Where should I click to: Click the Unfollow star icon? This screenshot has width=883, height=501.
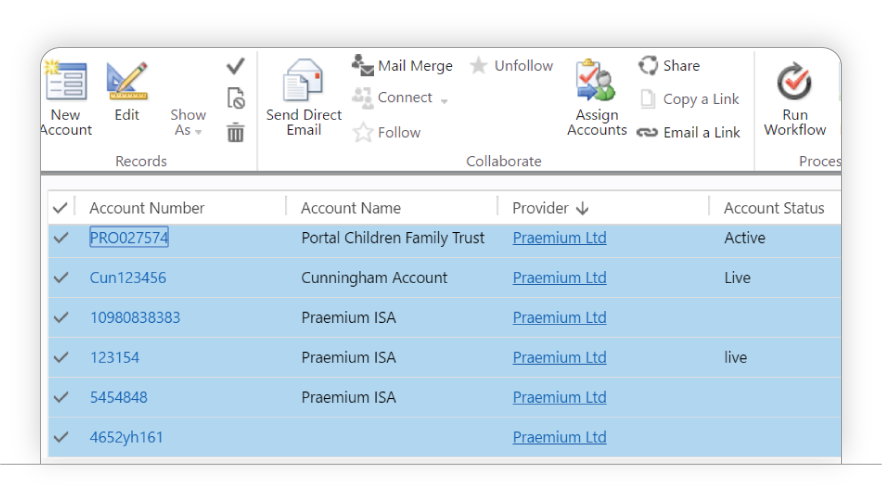[x=478, y=66]
